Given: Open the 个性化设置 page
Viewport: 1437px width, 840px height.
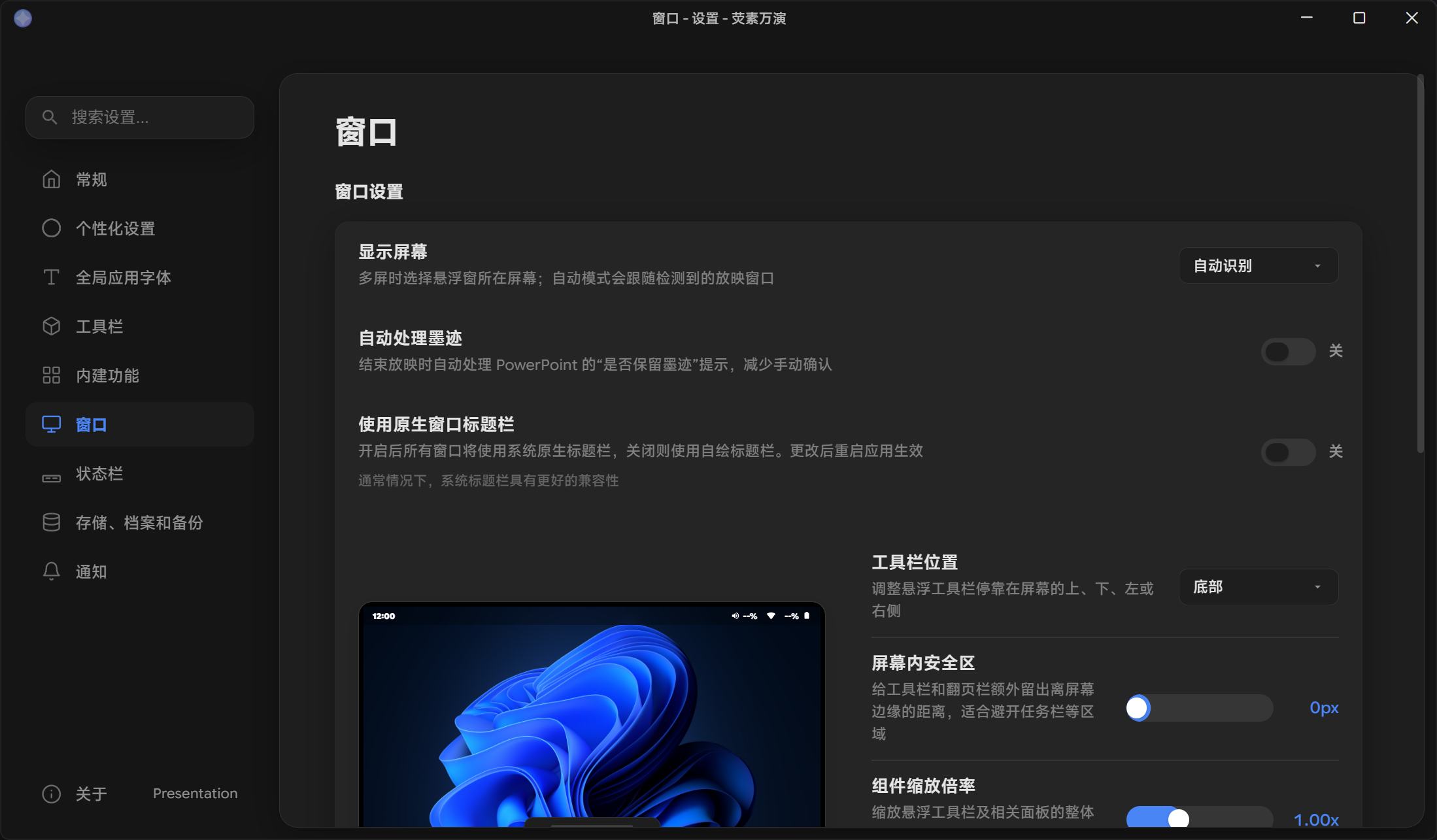Looking at the screenshot, I should (140, 228).
